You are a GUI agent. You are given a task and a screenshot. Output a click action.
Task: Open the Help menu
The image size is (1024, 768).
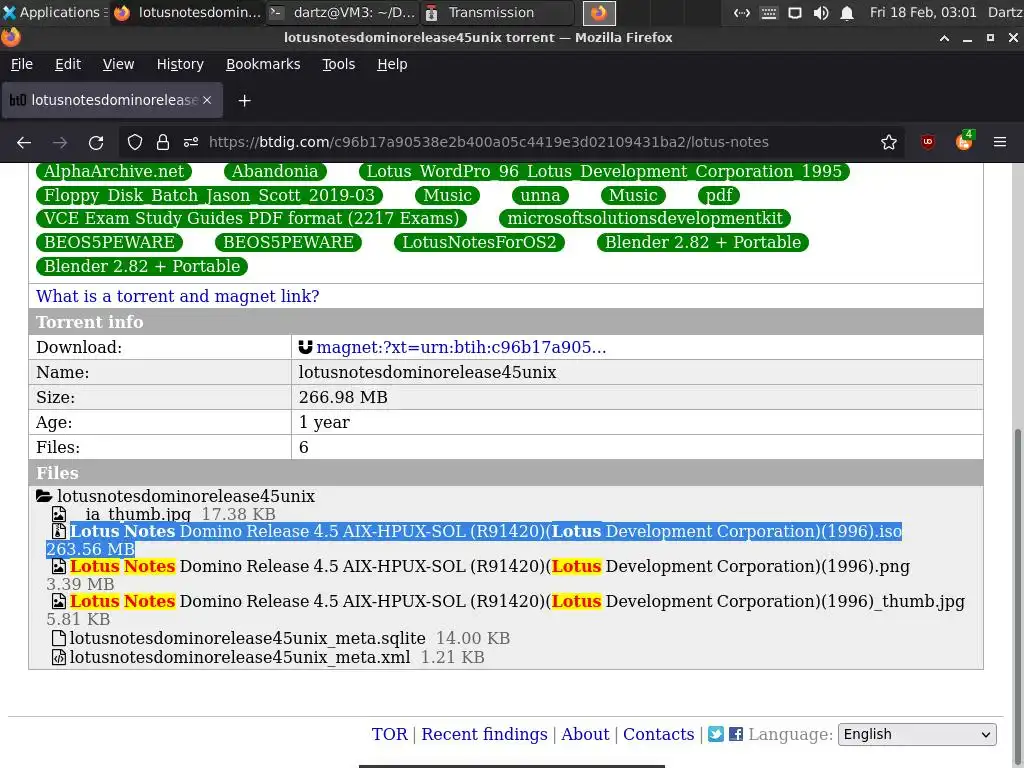click(x=392, y=64)
